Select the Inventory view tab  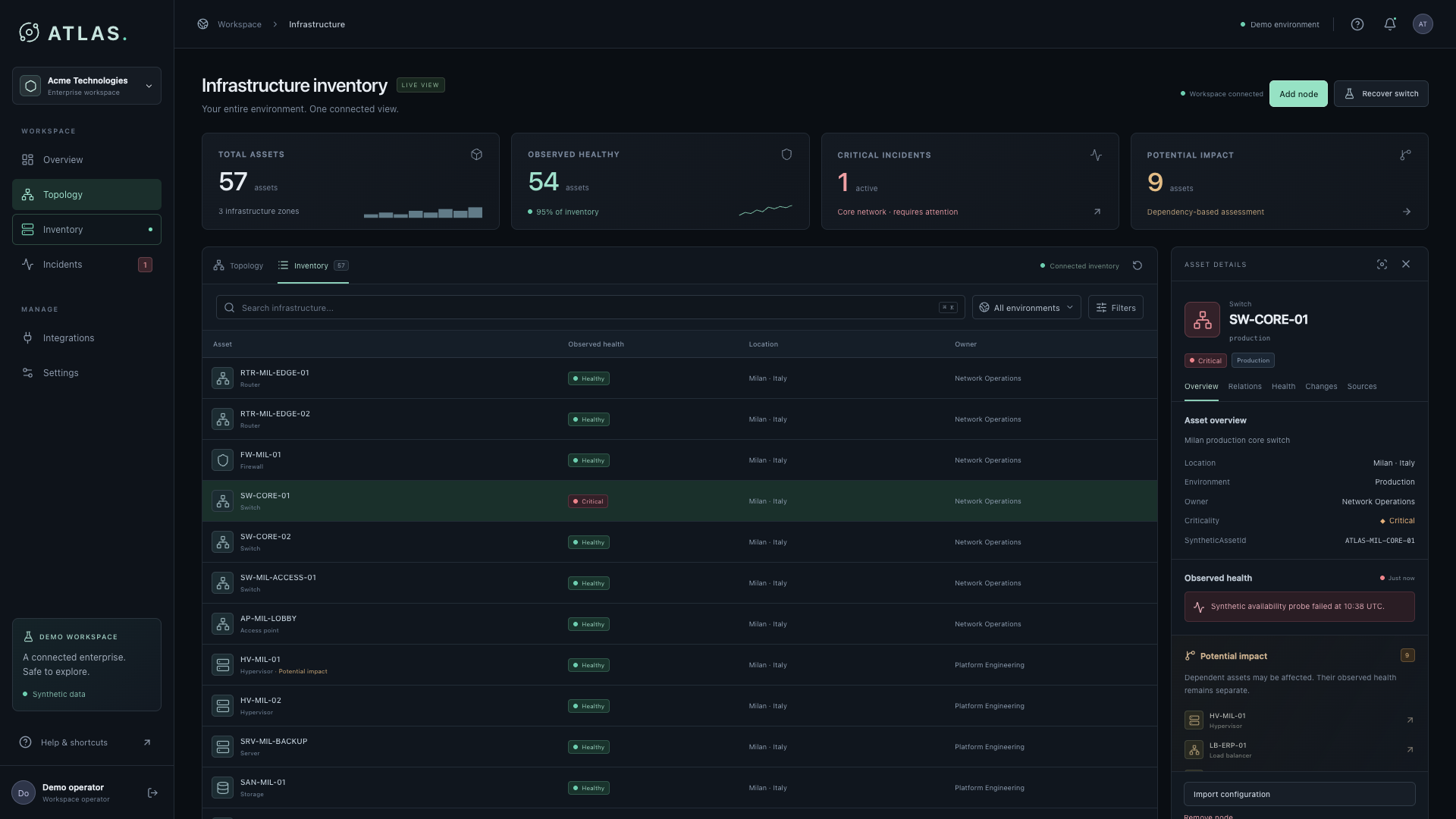coord(313,265)
